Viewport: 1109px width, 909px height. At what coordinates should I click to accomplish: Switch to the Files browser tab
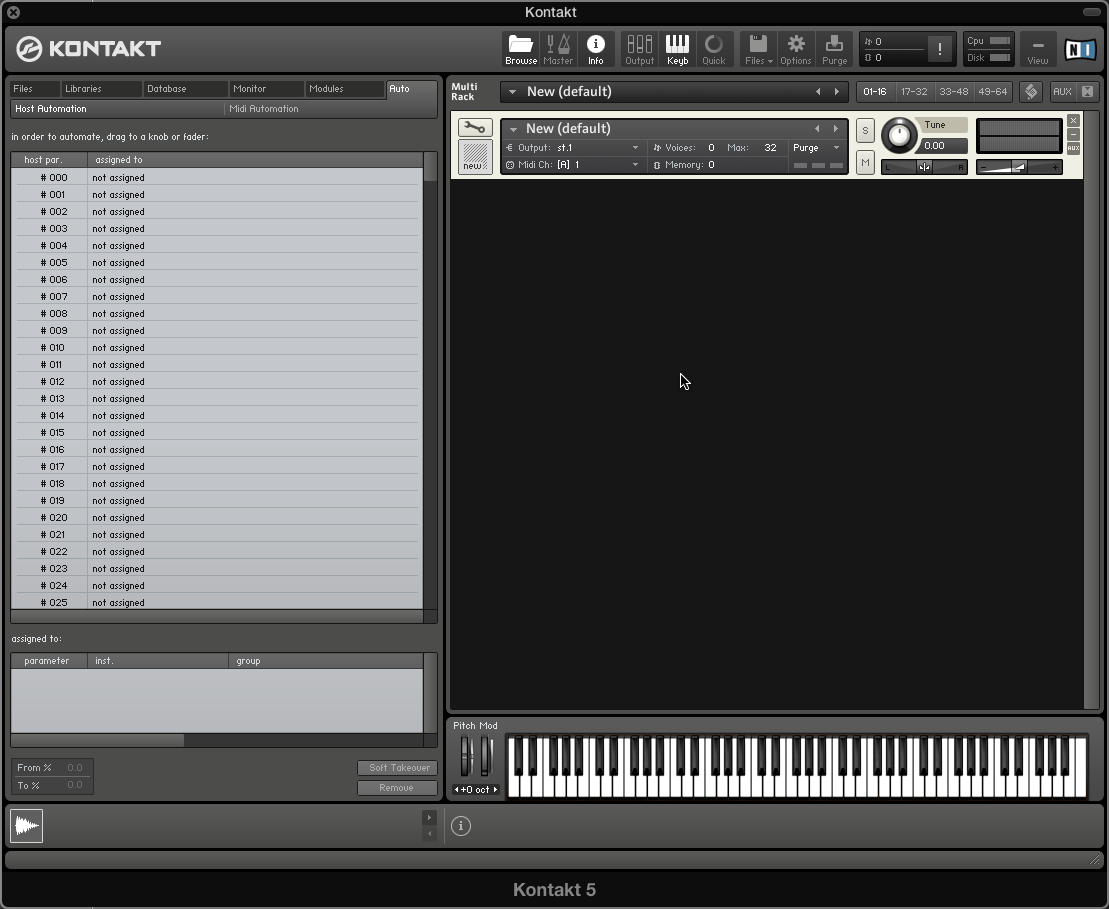(35, 89)
